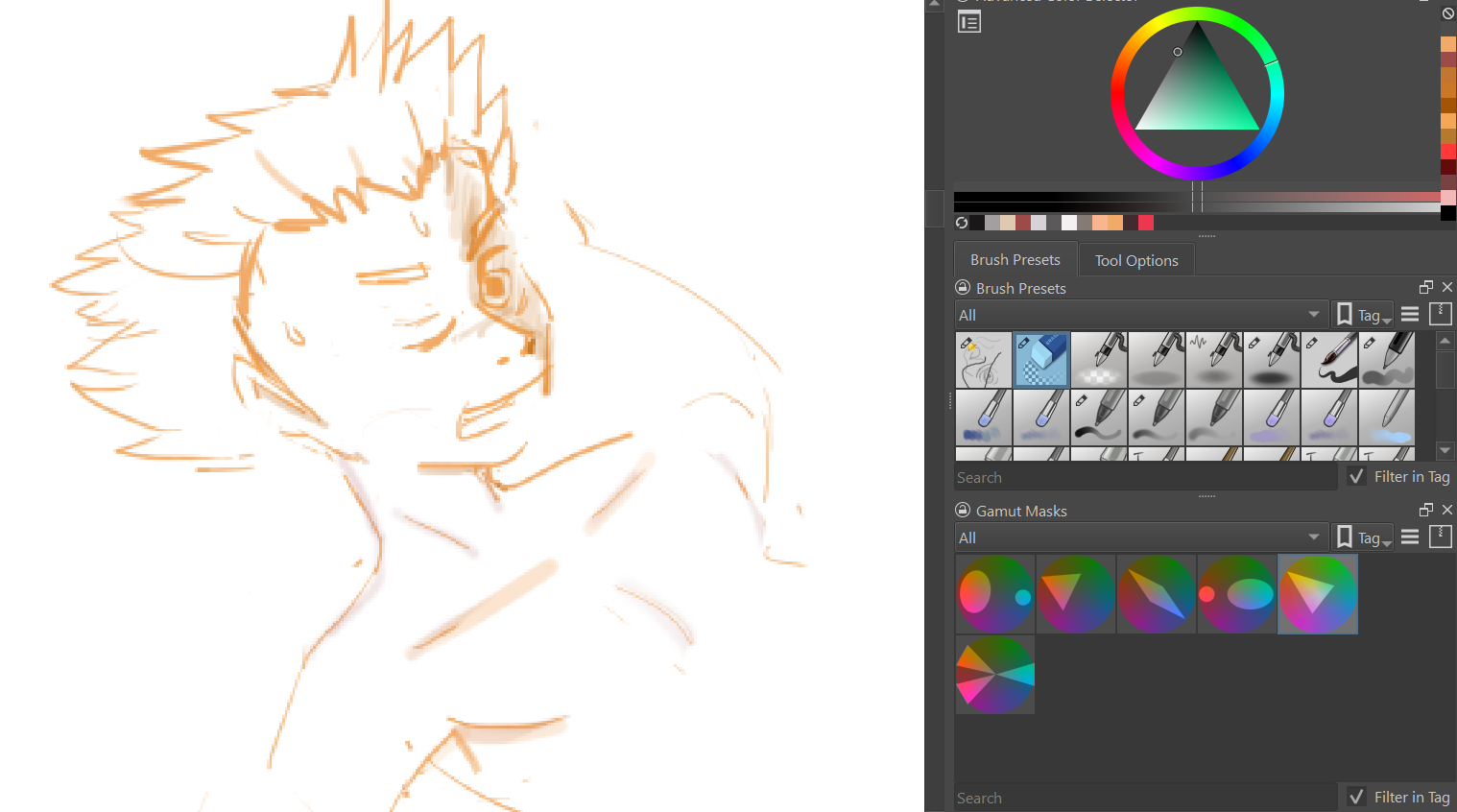The image size is (1457, 812).
Task: Pick the white swatch in the bottom patch row
Action: pos(1069,223)
